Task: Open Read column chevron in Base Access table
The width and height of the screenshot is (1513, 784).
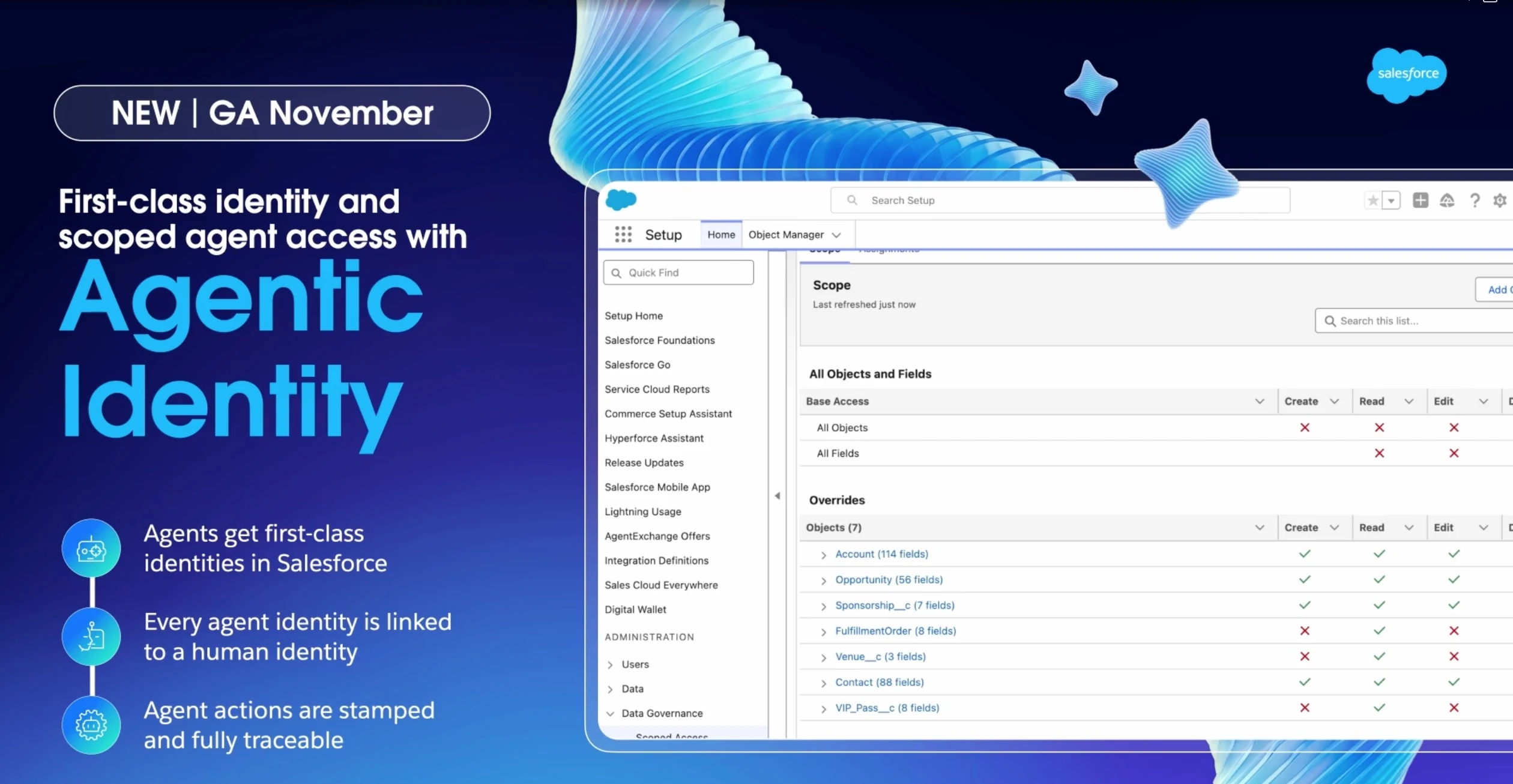Action: [x=1409, y=401]
